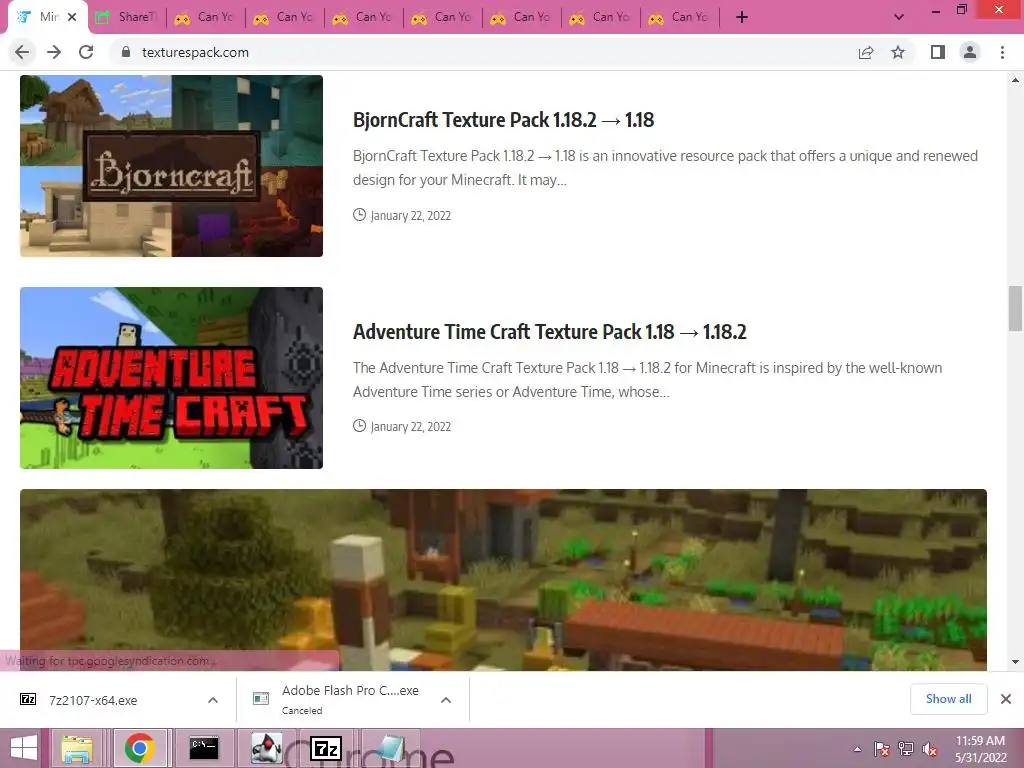The height and width of the screenshot is (768, 1024).
Task: Close the active texturespack tab
Action: tap(72, 17)
